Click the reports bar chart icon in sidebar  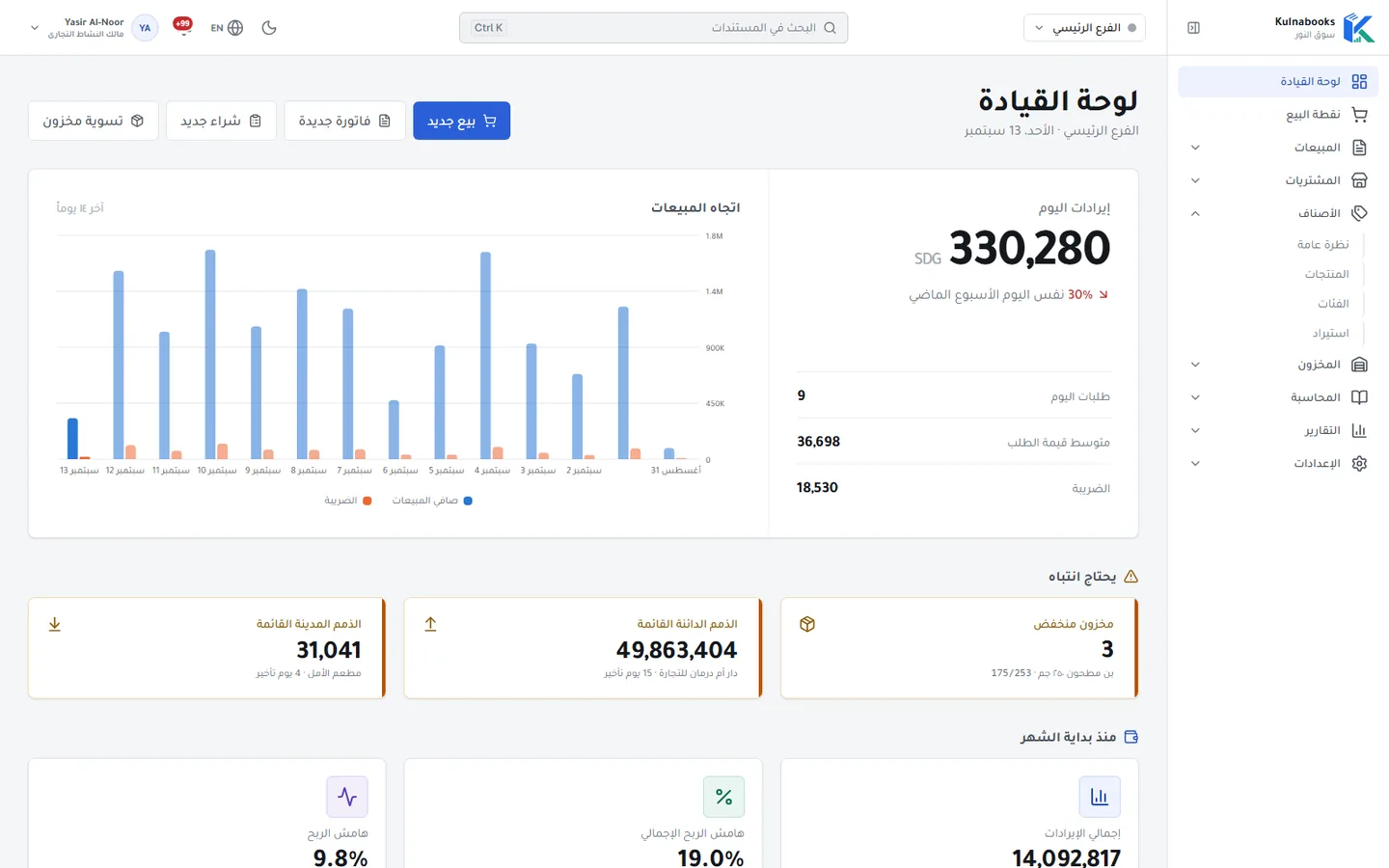pyautogui.click(x=1359, y=430)
